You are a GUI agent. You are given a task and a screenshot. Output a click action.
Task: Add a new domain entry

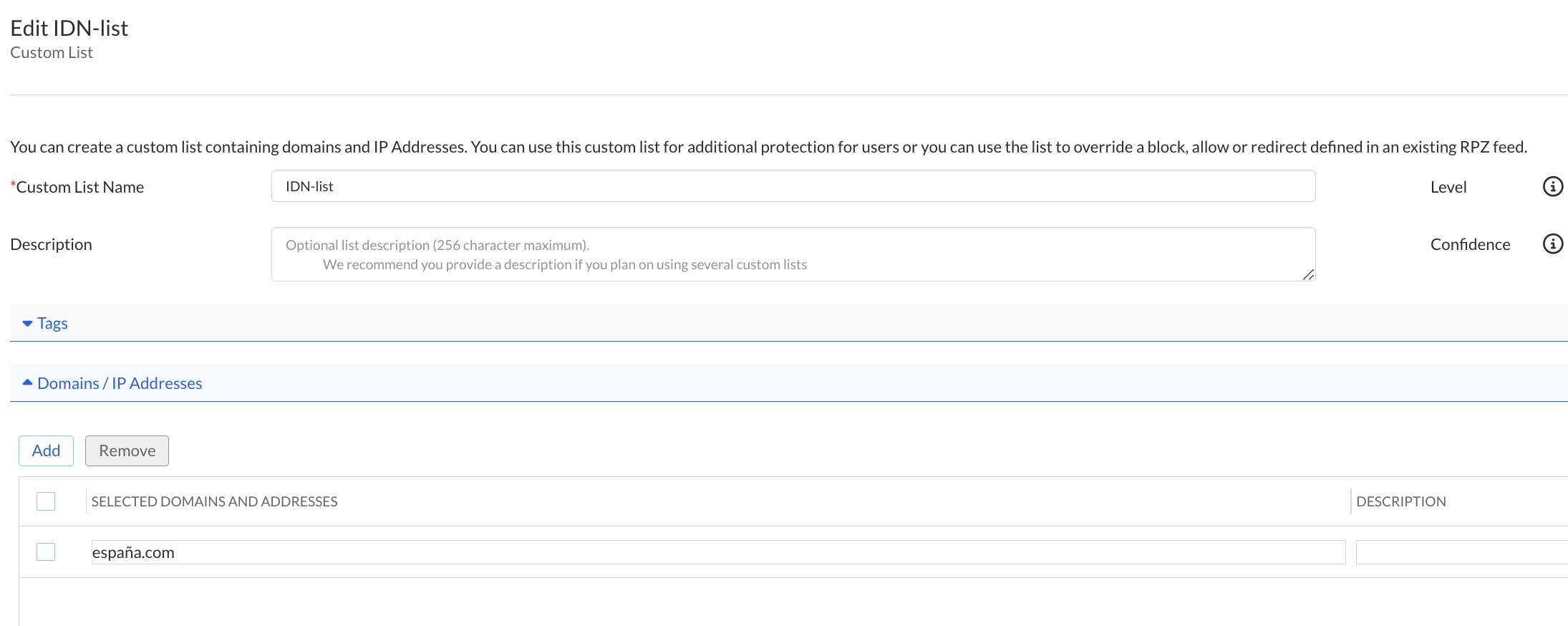point(46,451)
